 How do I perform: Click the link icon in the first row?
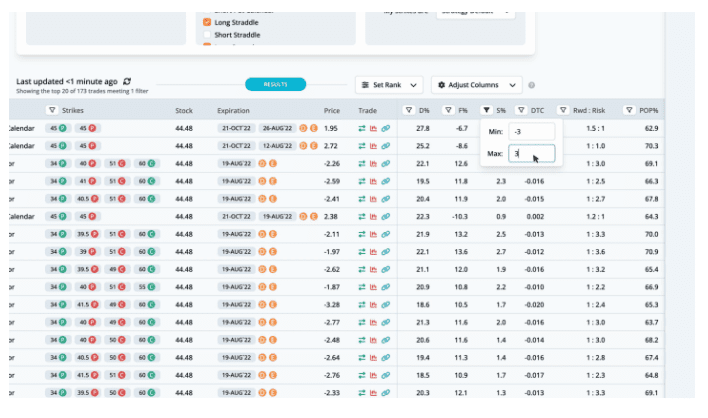pyautogui.click(x=386, y=129)
